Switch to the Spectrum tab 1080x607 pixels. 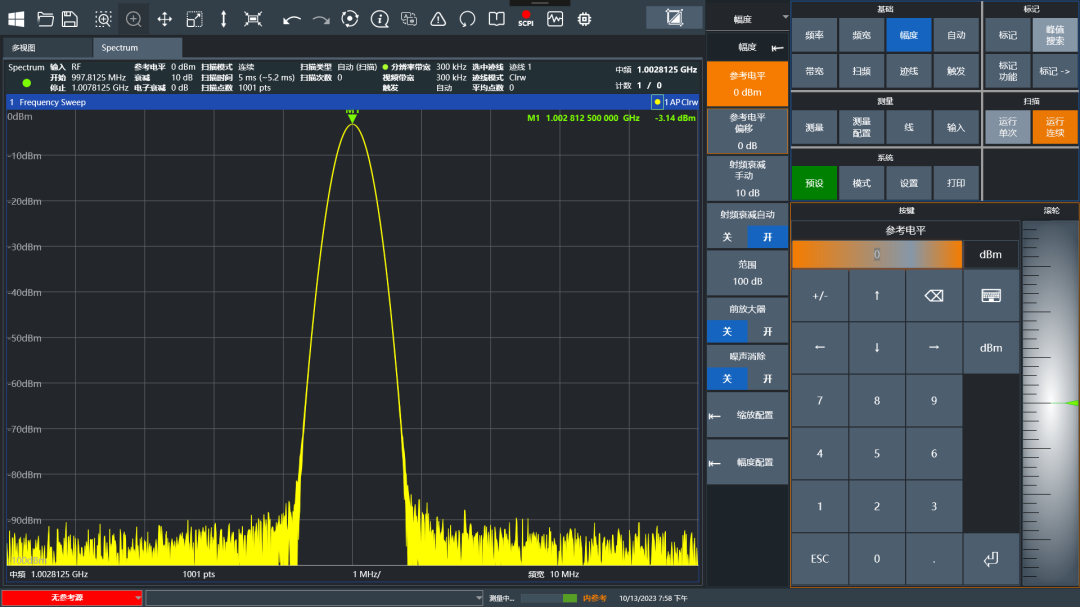(137, 48)
